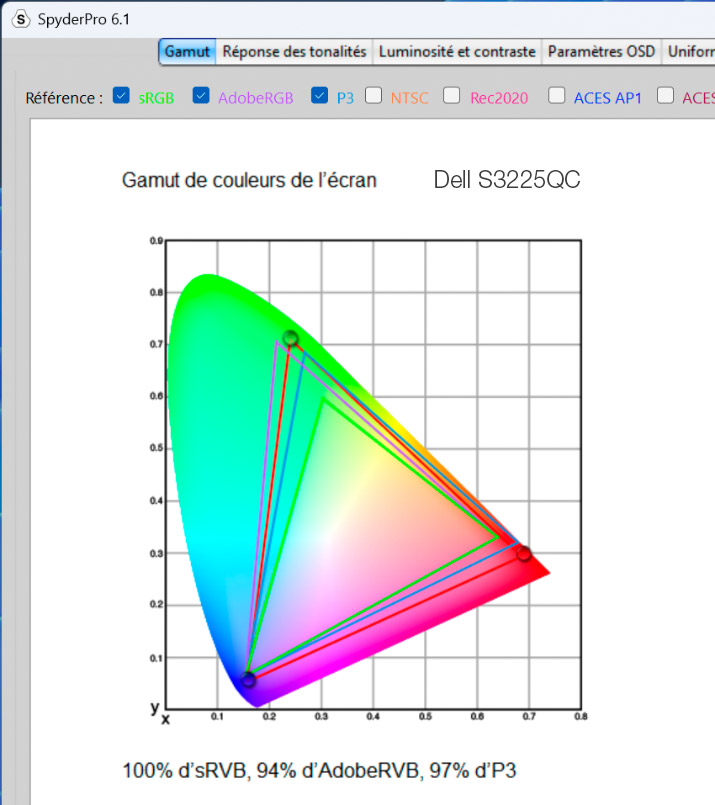
Task: Uncheck the P3 reference checkbox
Action: coord(319,95)
